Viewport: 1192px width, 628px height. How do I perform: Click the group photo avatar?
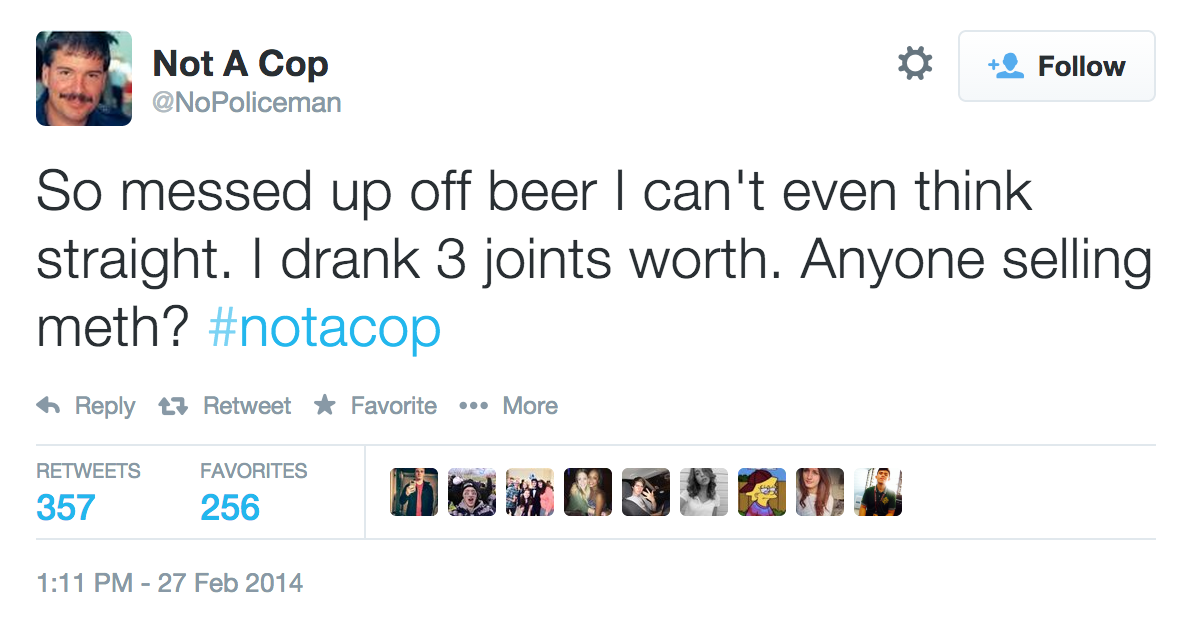[530, 492]
